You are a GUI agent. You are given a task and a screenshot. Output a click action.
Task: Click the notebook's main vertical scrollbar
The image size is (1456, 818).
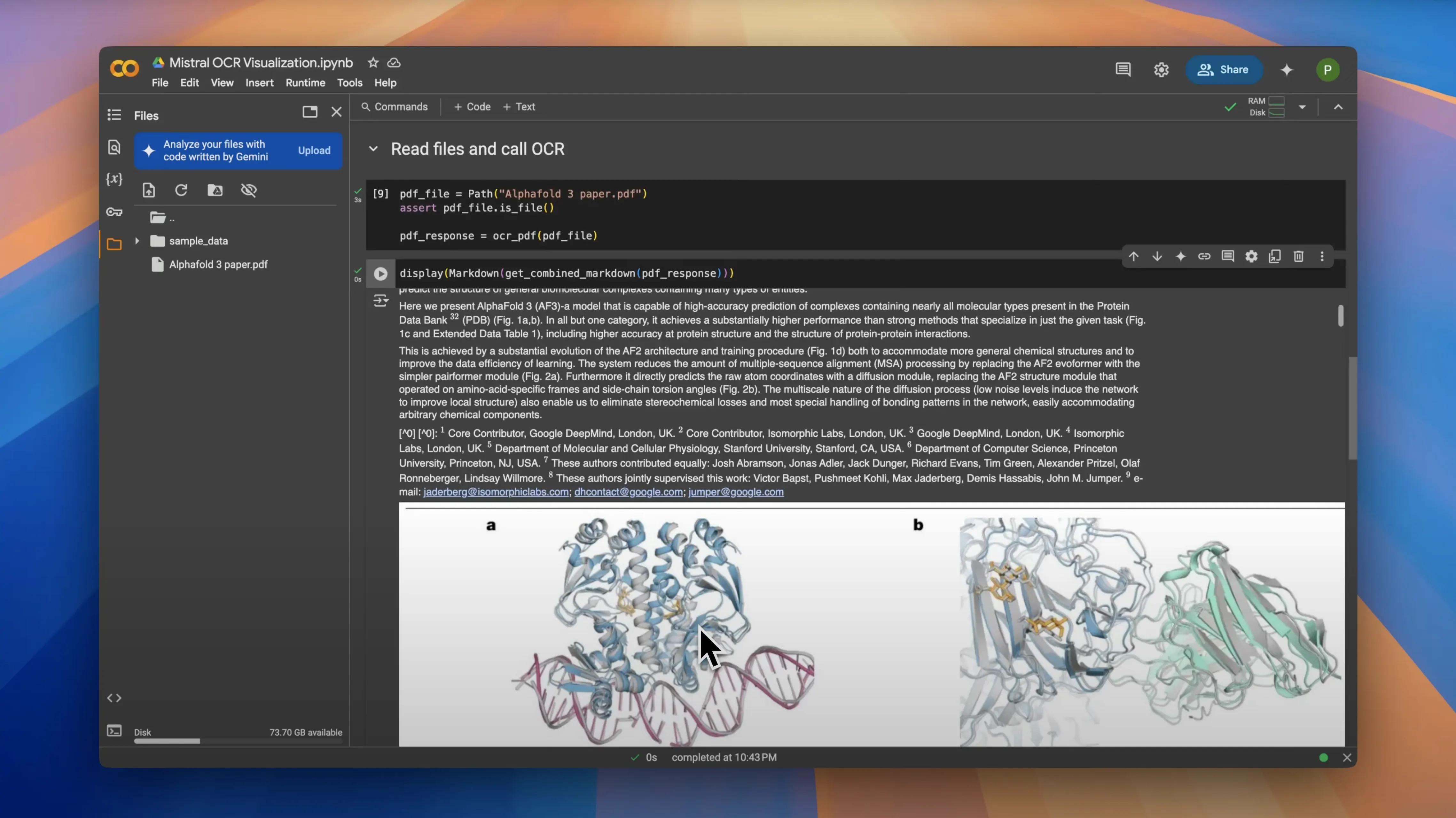tap(1352, 408)
